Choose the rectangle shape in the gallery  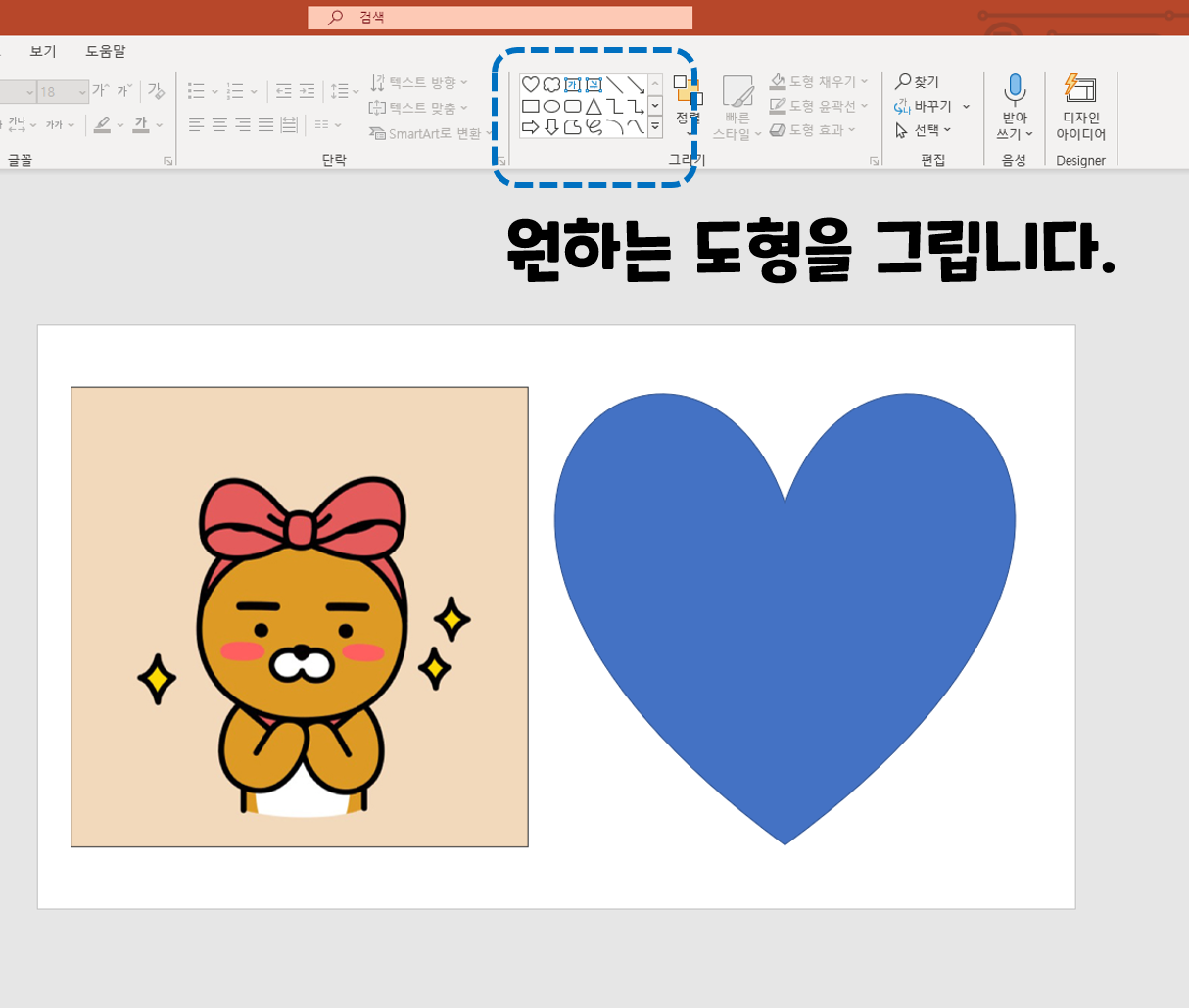[x=531, y=106]
